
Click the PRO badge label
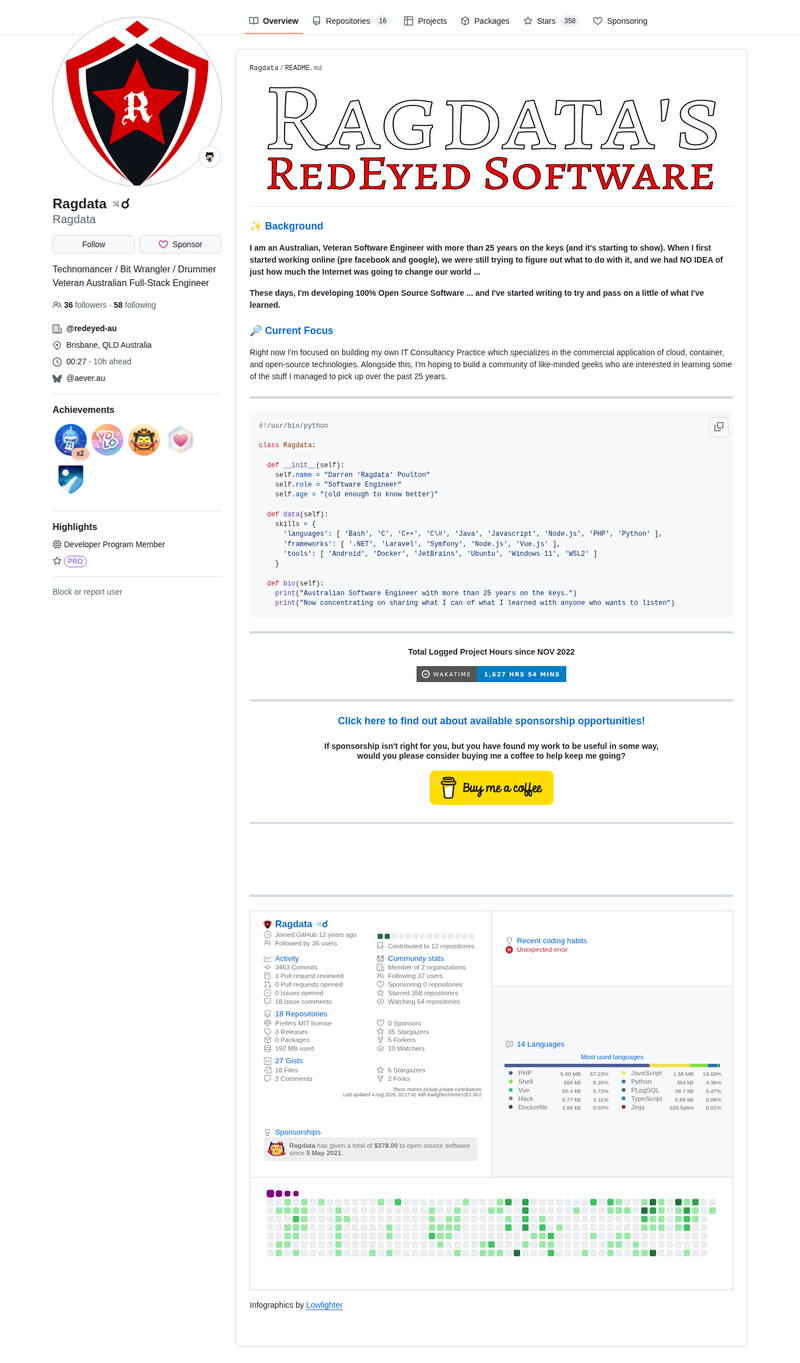pyautogui.click(x=76, y=562)
